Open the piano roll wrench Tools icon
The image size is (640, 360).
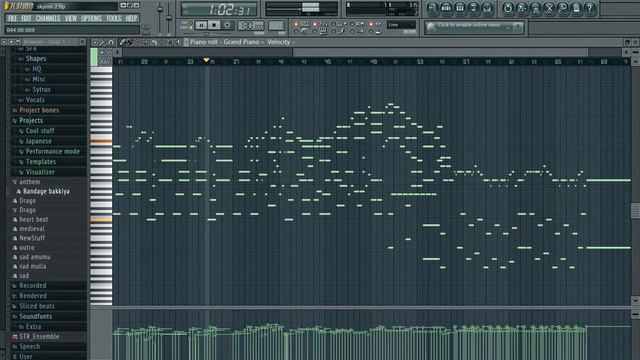[102, 42]
